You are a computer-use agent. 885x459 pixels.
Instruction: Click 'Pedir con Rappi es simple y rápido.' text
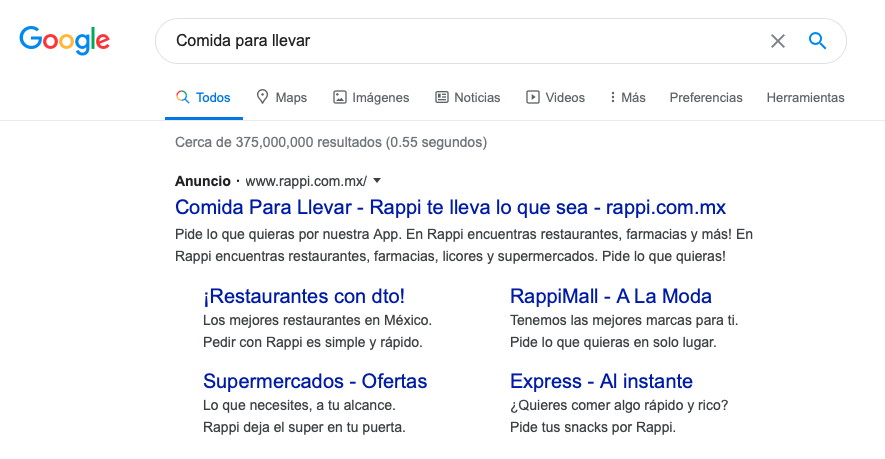tap(313, 342)
